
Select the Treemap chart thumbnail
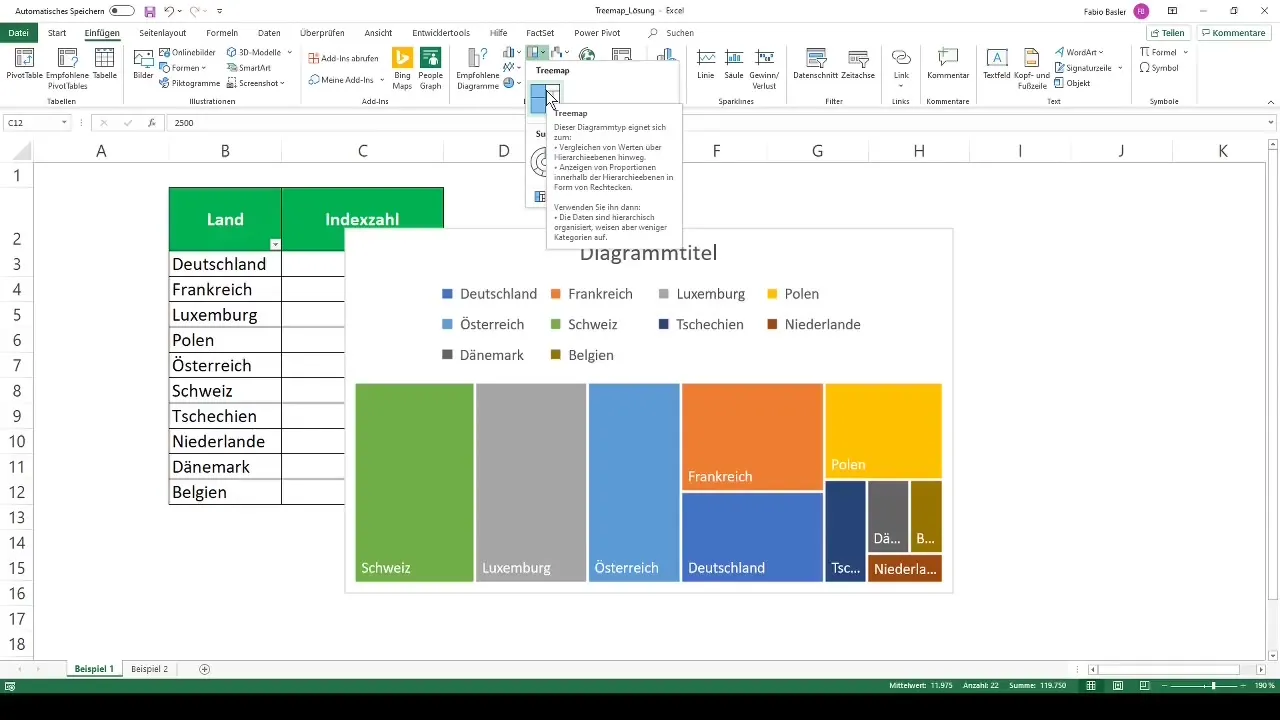coord(545,98)
